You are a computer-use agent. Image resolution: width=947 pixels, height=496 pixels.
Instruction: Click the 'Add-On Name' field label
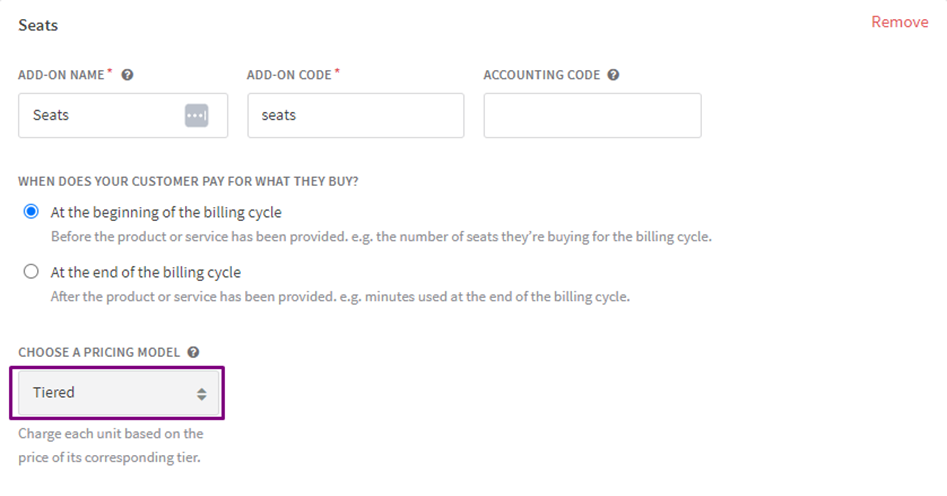(x=61, y=75)
